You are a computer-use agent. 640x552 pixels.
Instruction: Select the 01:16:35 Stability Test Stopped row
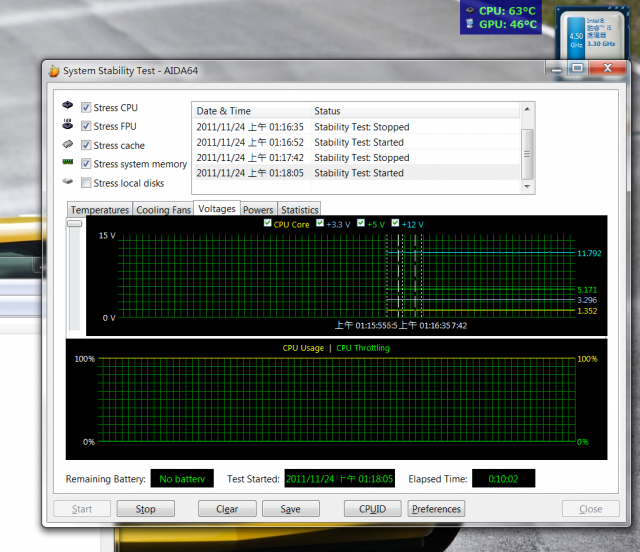coord(356,127)
